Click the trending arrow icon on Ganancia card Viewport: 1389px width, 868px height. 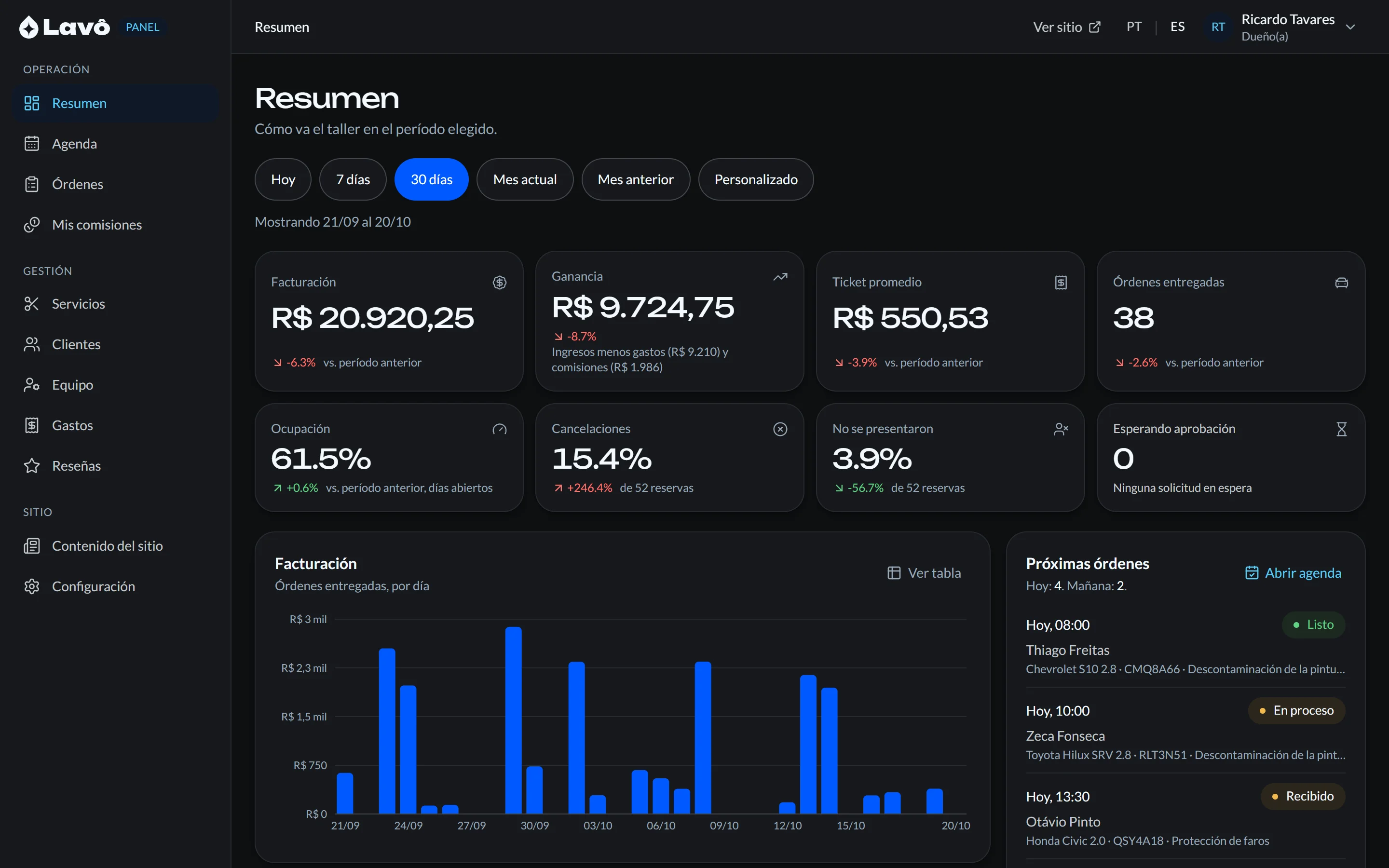[x=780, y=277]
